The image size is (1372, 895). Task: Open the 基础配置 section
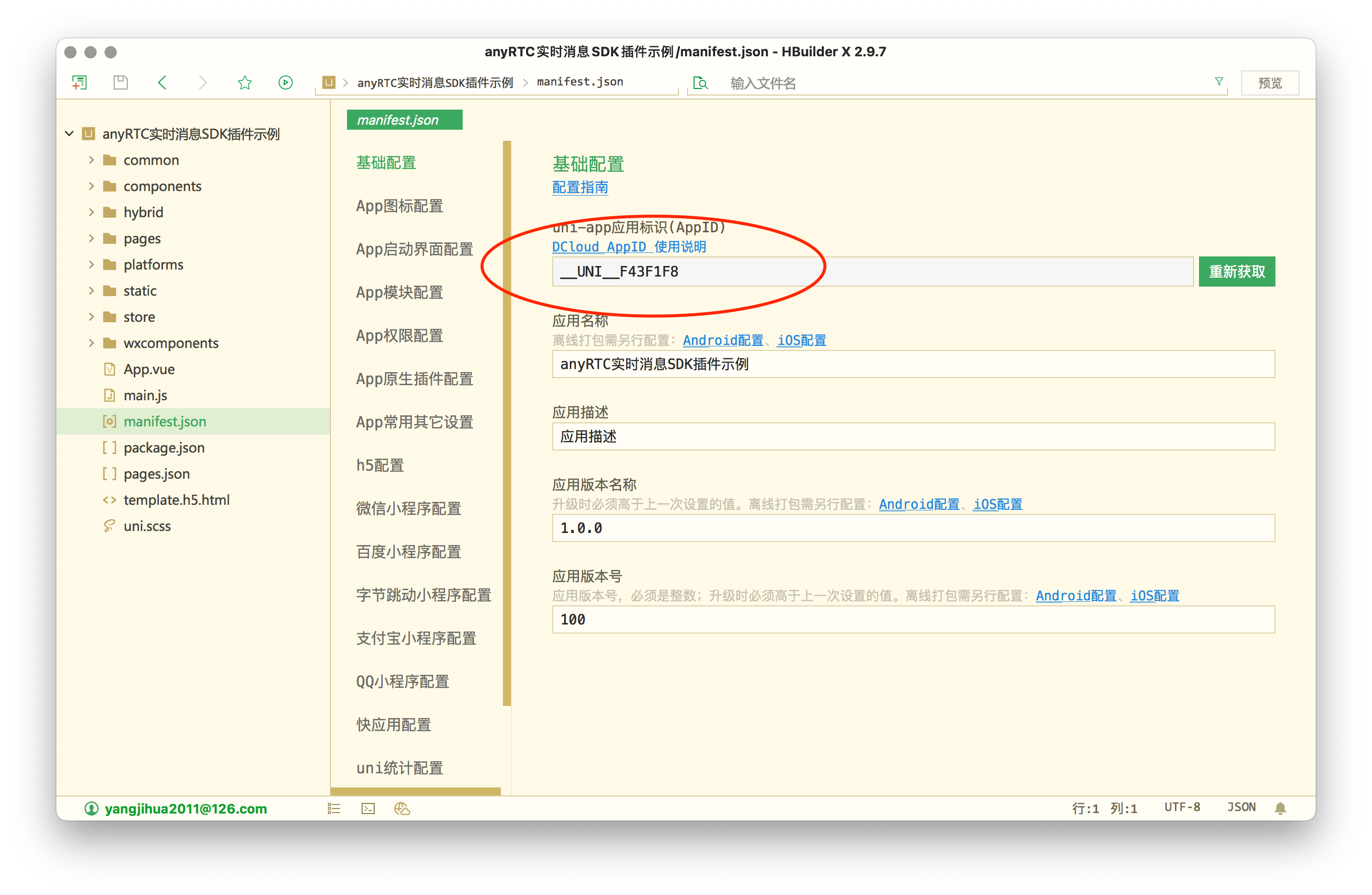[386, 163]
